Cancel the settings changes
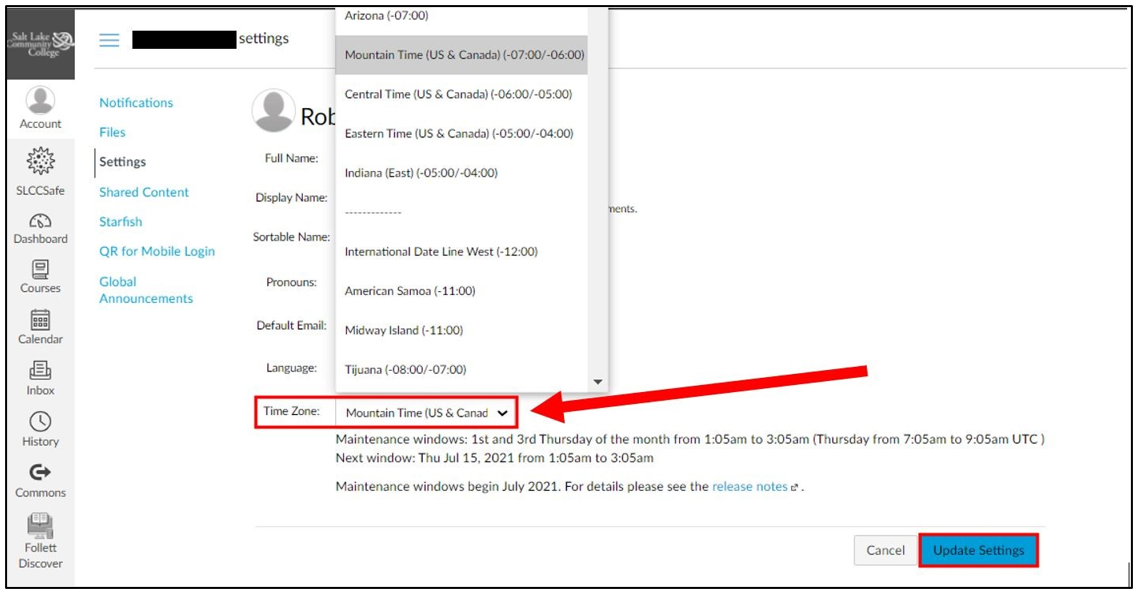1138x594 pixels. click(884, 550)
